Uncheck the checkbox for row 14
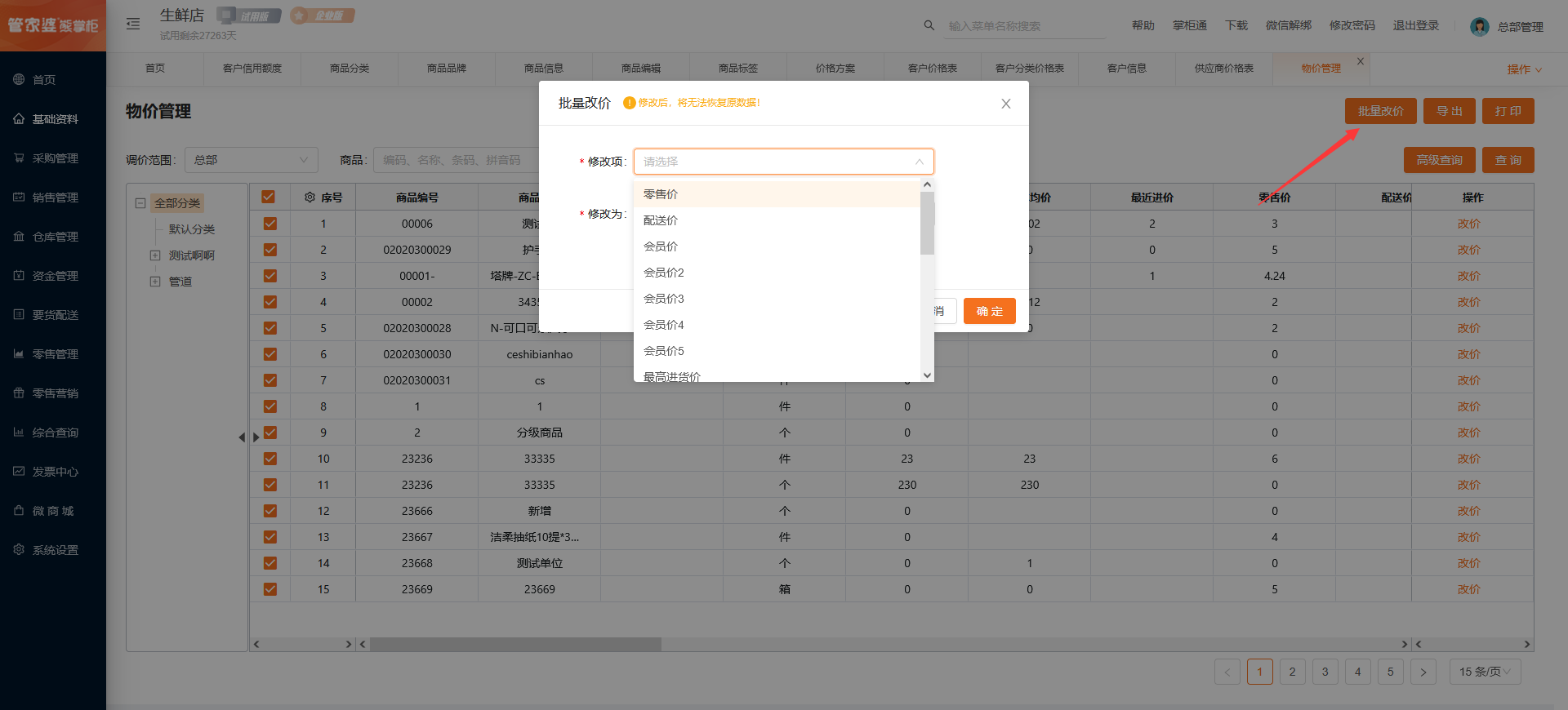The width and height of the screenshot is (1568, 710). (270, 563)
